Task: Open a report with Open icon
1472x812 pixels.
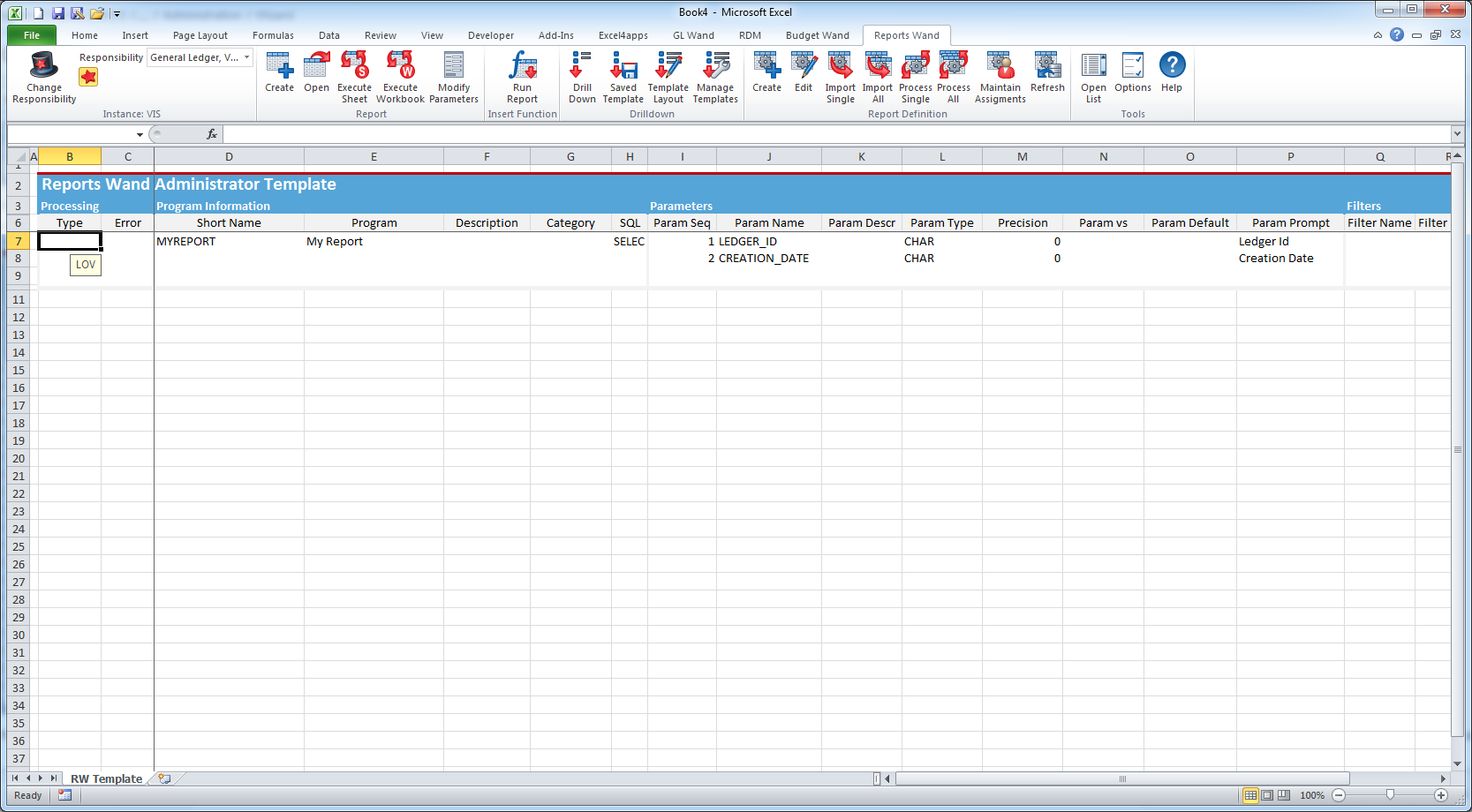Action: coord(316,72)
